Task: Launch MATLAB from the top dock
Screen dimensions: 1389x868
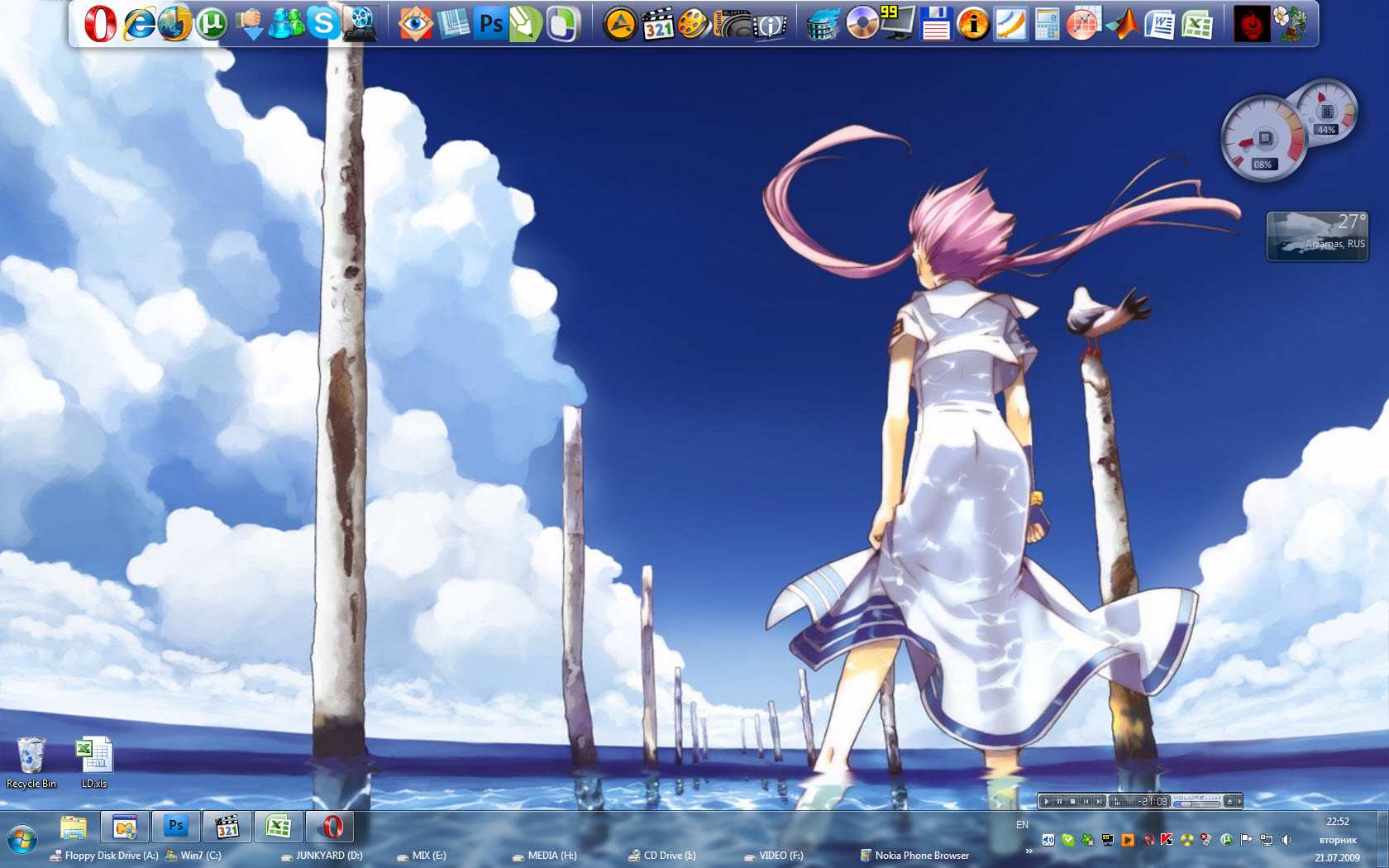Action: click(x=1121, y=23)
